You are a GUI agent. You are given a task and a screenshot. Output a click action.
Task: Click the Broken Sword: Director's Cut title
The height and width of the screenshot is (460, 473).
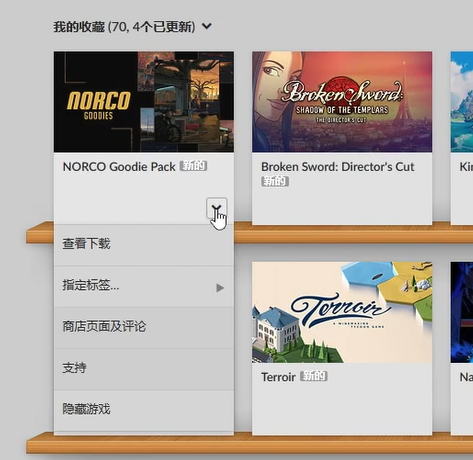338,167
